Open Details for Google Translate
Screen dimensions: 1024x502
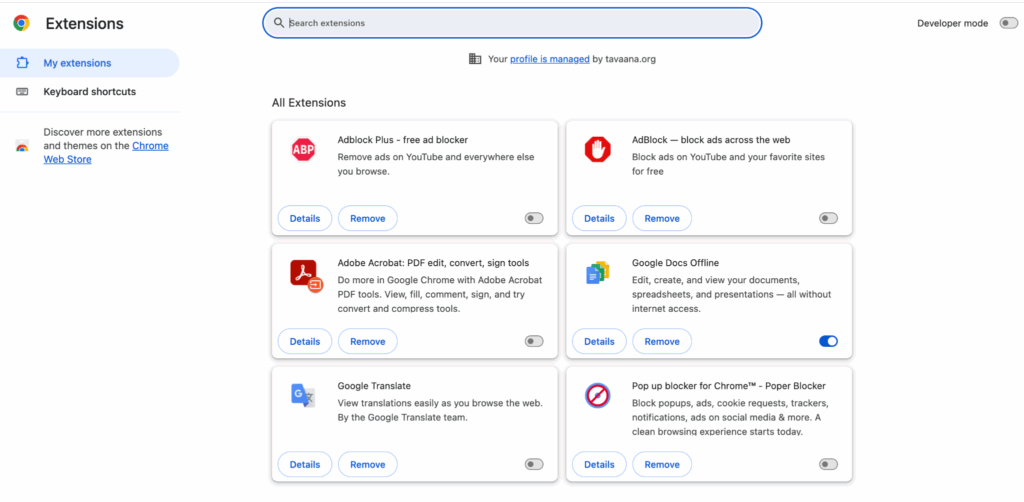305,464
